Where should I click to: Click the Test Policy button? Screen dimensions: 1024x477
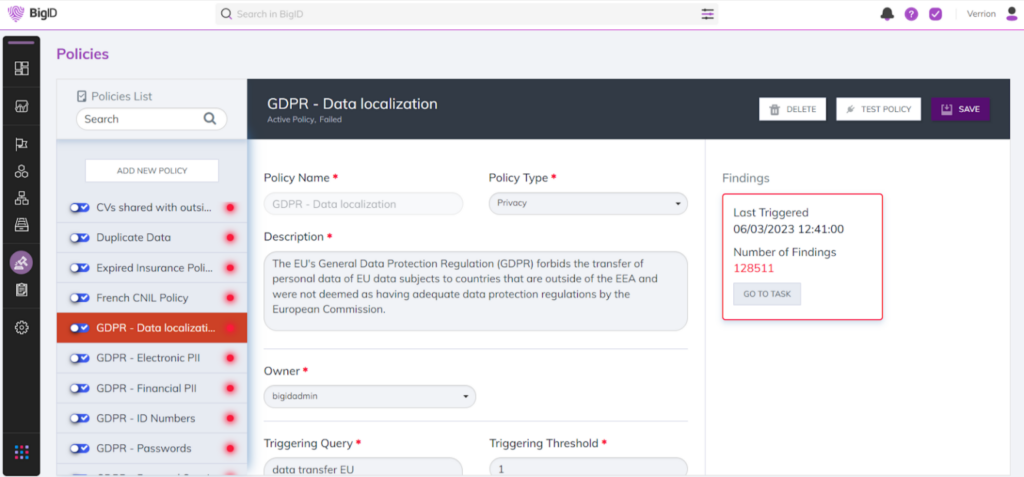[x=879, y=109]
